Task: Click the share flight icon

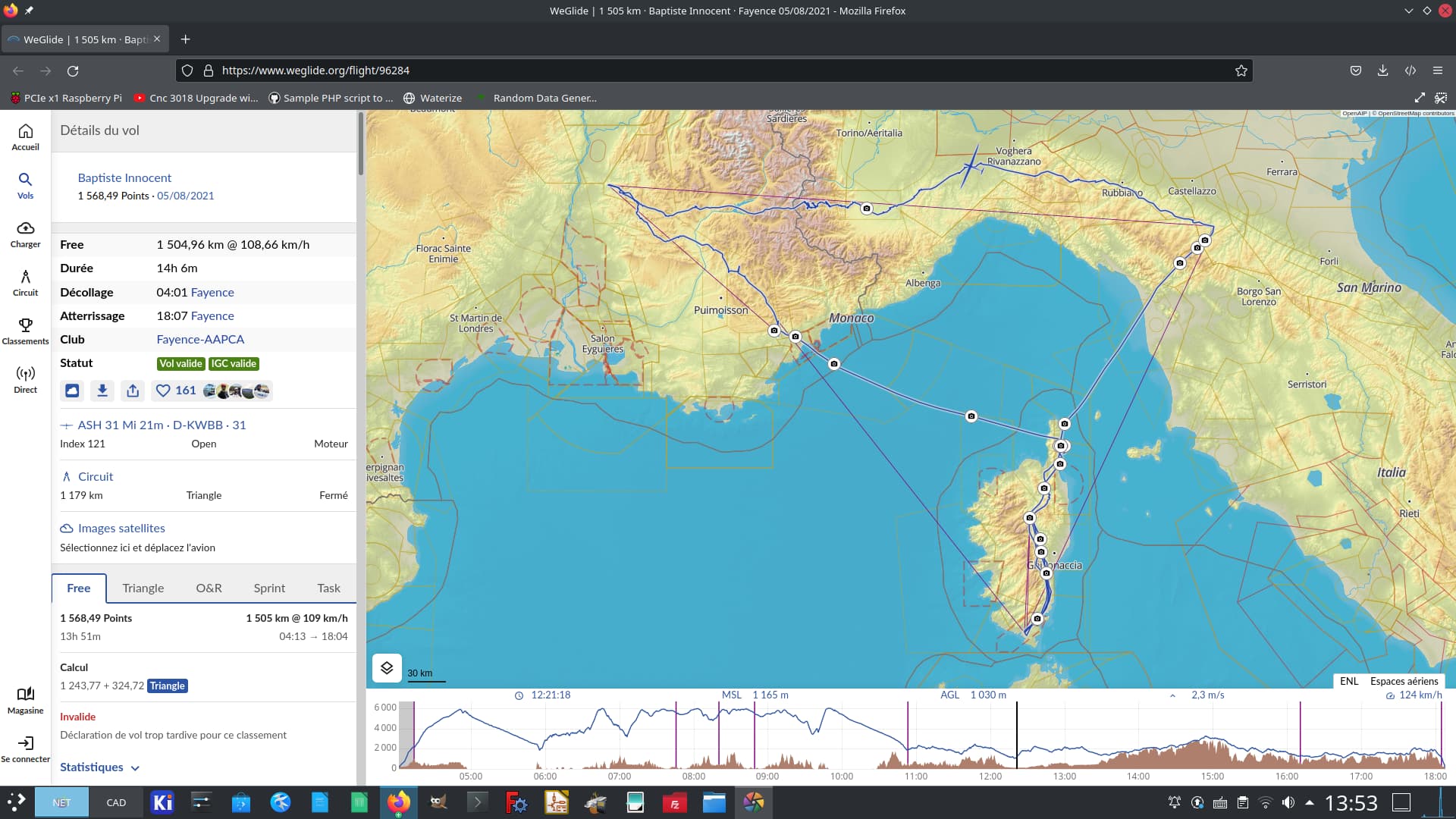Action: click(133, 391)
